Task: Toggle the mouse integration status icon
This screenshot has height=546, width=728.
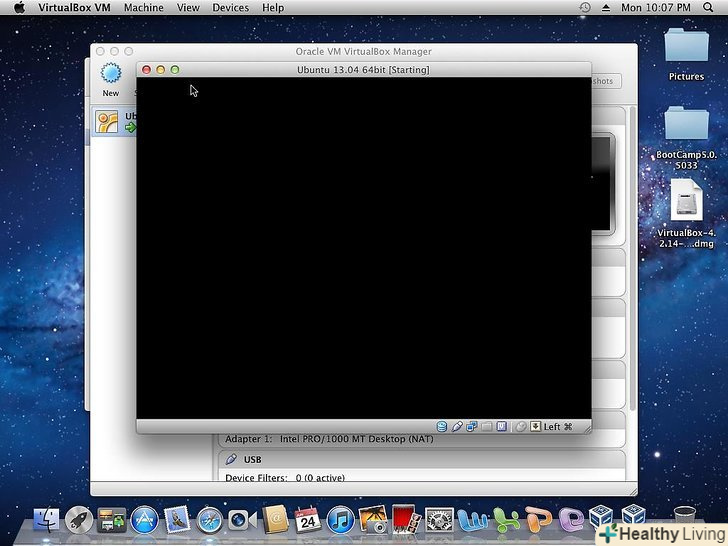Action: 520,426
